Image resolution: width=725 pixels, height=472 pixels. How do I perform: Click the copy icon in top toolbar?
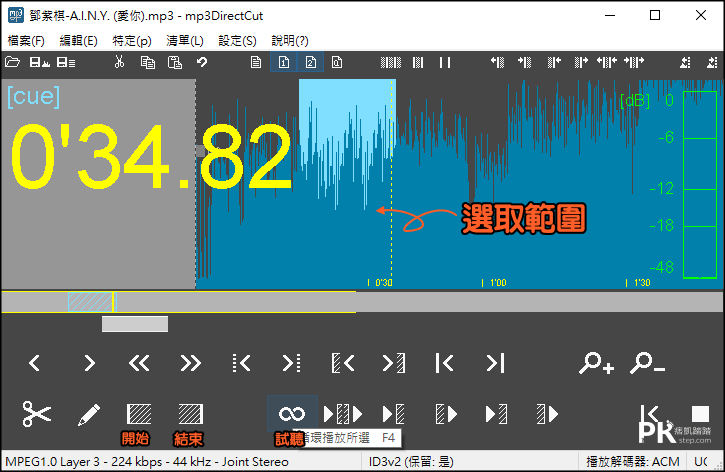[147, 62]
